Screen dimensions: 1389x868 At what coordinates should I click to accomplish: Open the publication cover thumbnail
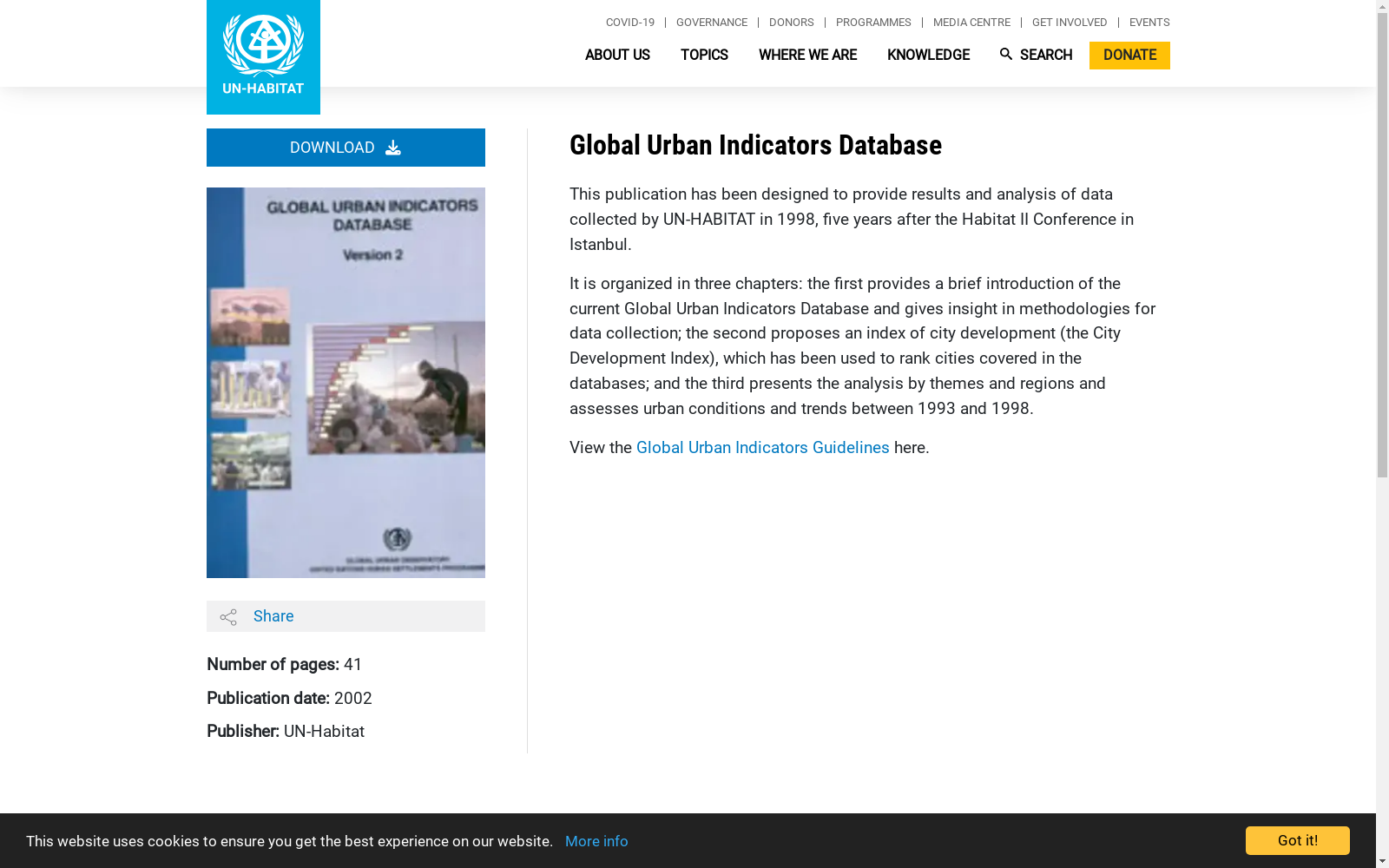coord(346,383)
